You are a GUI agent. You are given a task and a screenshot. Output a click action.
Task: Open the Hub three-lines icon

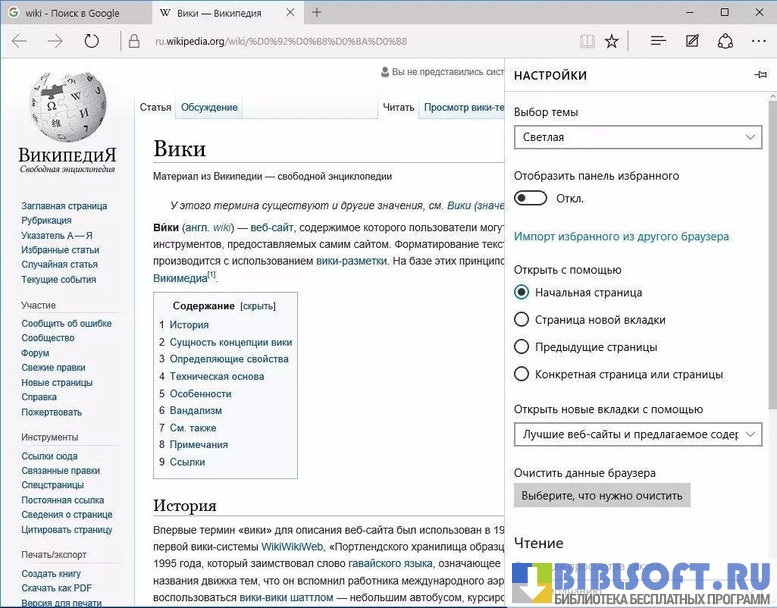658,41
